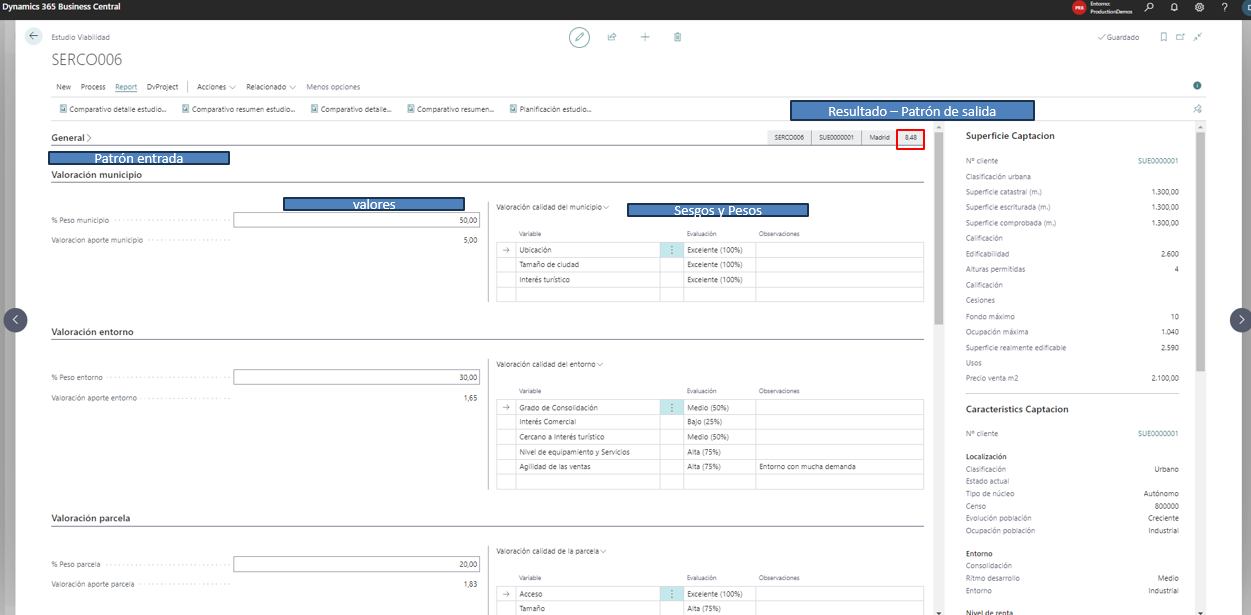1251x615 pixels.
Task: Click the Caracteristics Captacion heading
Action: 1017,409
